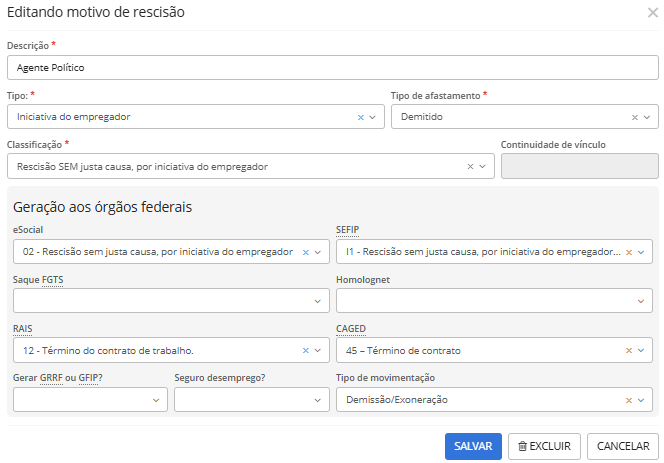Viewport: 664px width, 463px height.
Task: Close the Editando motivo de rescisão dialog
Action: pyautogui.click(x=653, y=13)
